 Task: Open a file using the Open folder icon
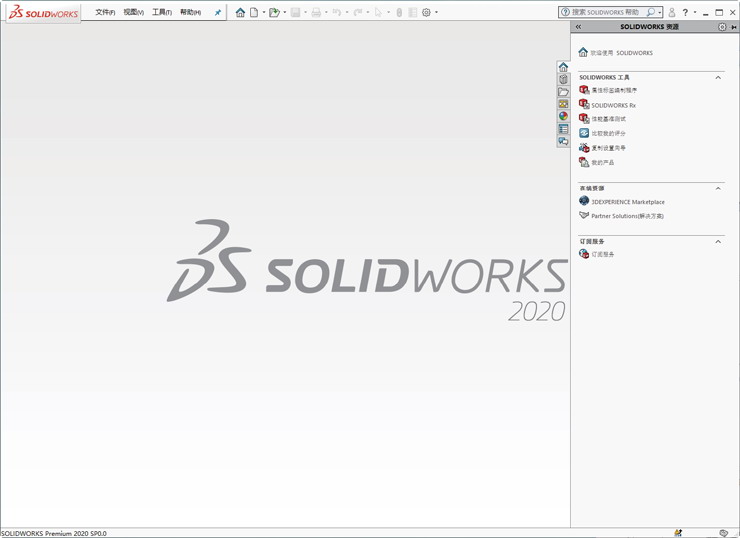point(274,13)
